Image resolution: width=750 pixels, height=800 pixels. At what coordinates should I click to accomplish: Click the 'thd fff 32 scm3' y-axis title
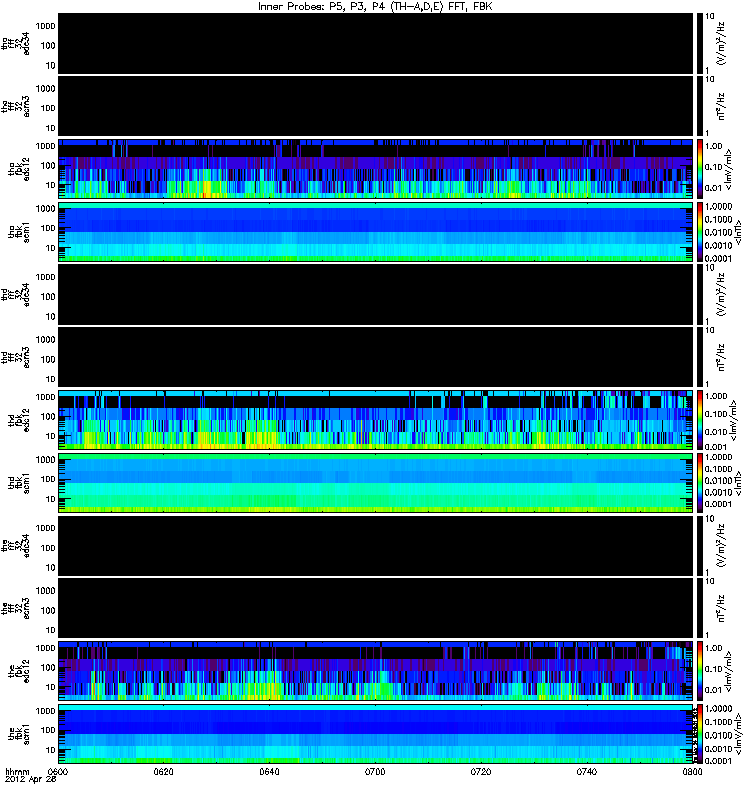click(x=15, y=358)
